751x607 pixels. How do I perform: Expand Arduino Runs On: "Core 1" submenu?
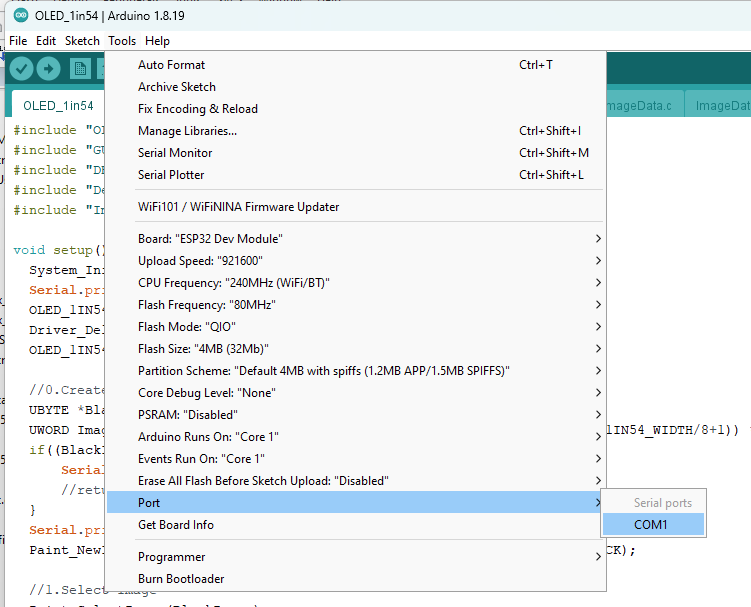pyautogui.click(x=356, y=437)
